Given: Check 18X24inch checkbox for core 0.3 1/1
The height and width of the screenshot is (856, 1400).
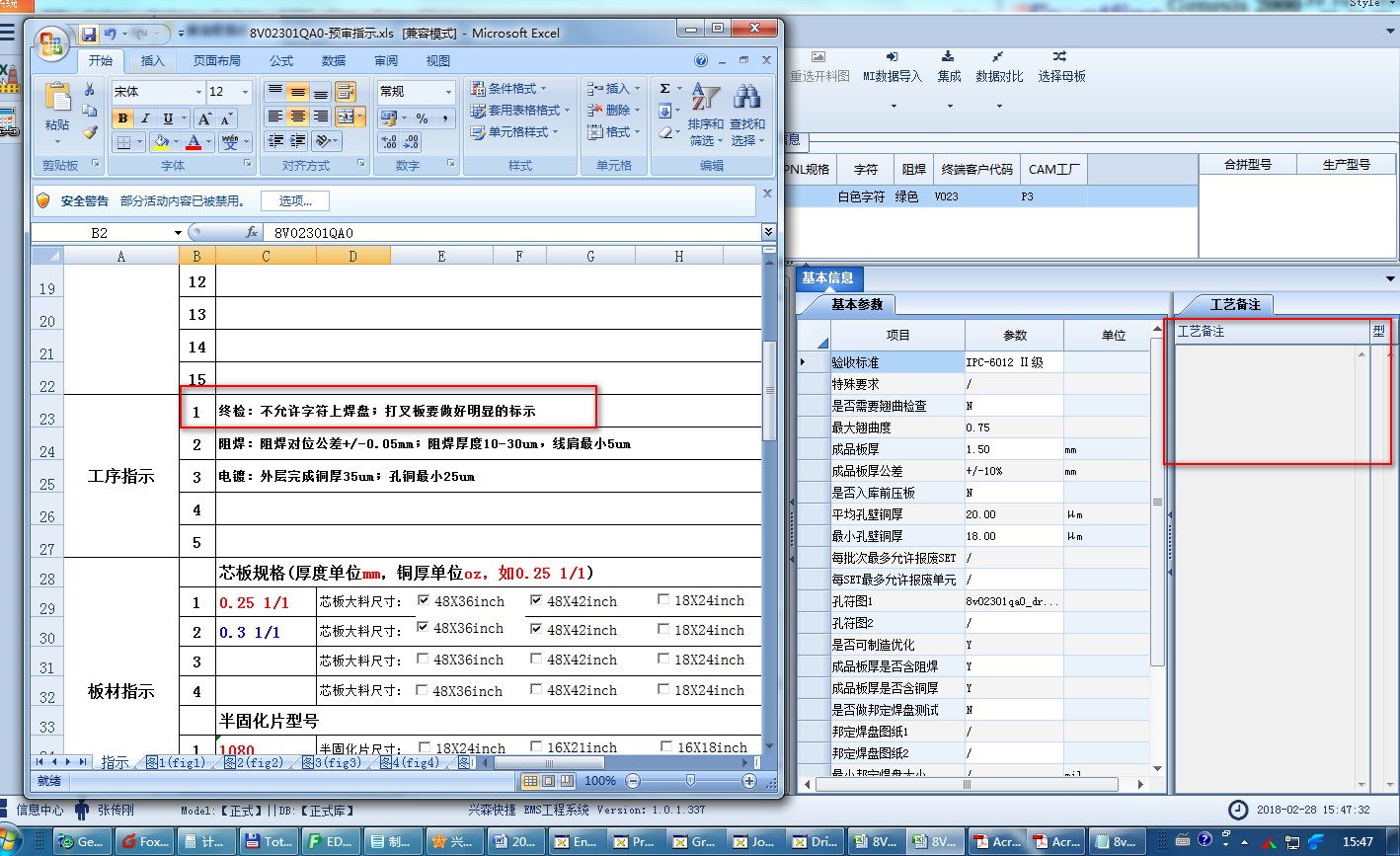Looking at the screenshot, I should (663, 628).
